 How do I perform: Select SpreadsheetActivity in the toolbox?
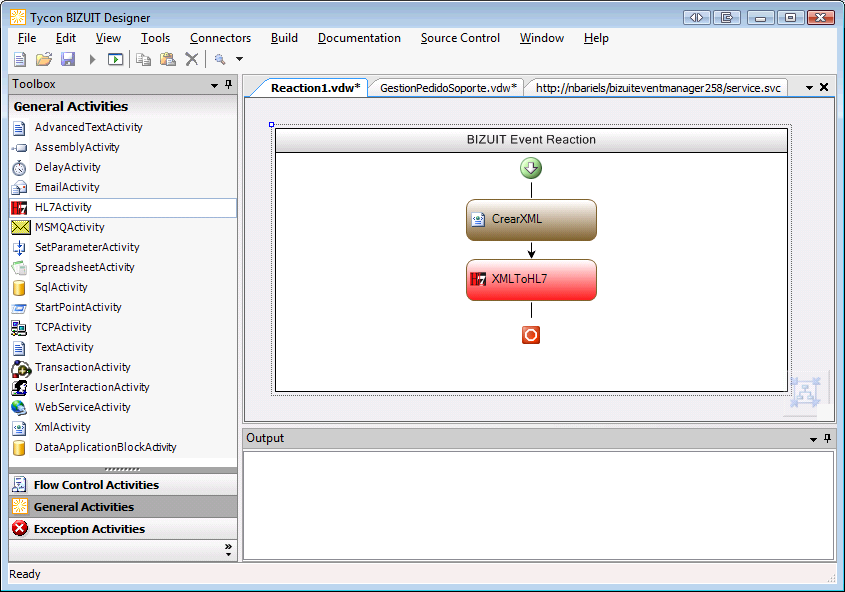point(123,267)
